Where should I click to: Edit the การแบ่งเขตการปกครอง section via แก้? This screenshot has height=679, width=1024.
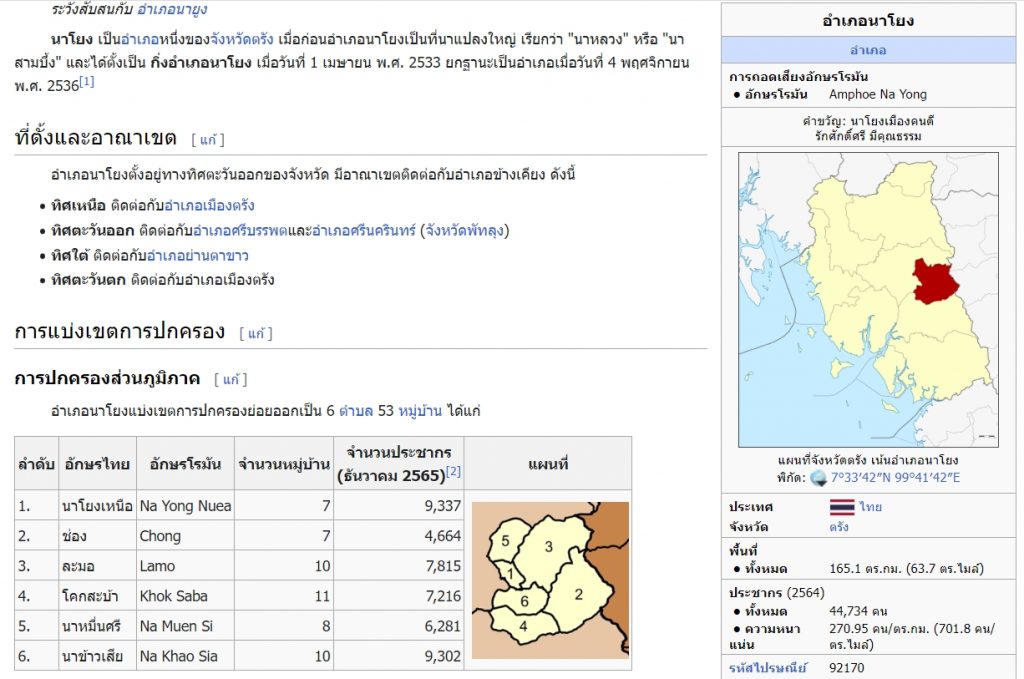click(x=255, y=333)
